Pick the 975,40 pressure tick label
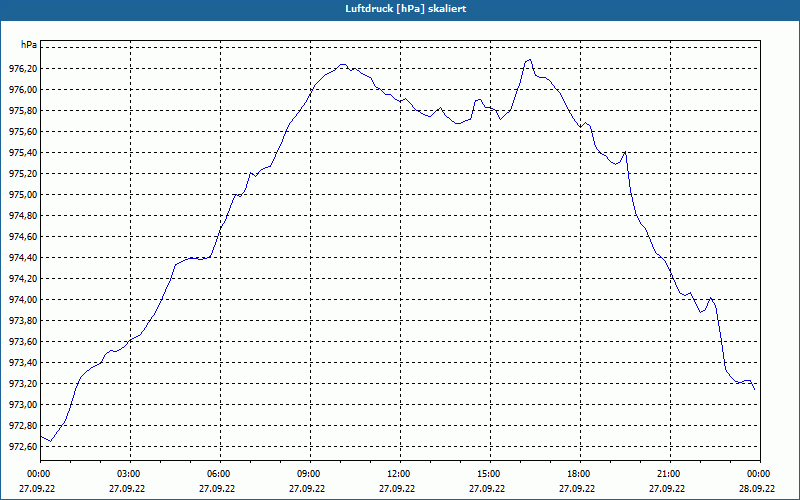 [x=23, y=153]
